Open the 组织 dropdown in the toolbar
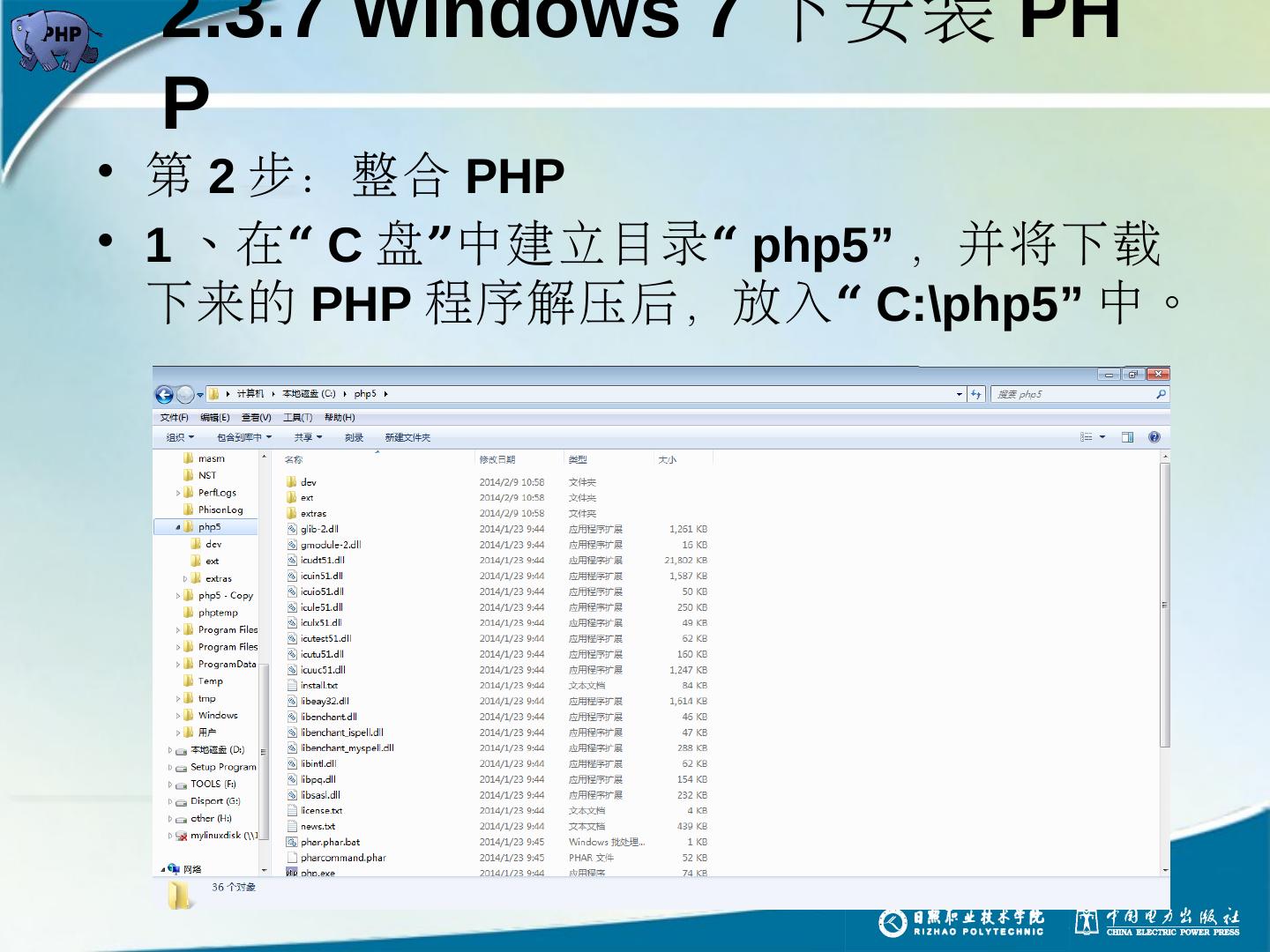The width and height of the screenshot is (1270, 952). (180, 437)
